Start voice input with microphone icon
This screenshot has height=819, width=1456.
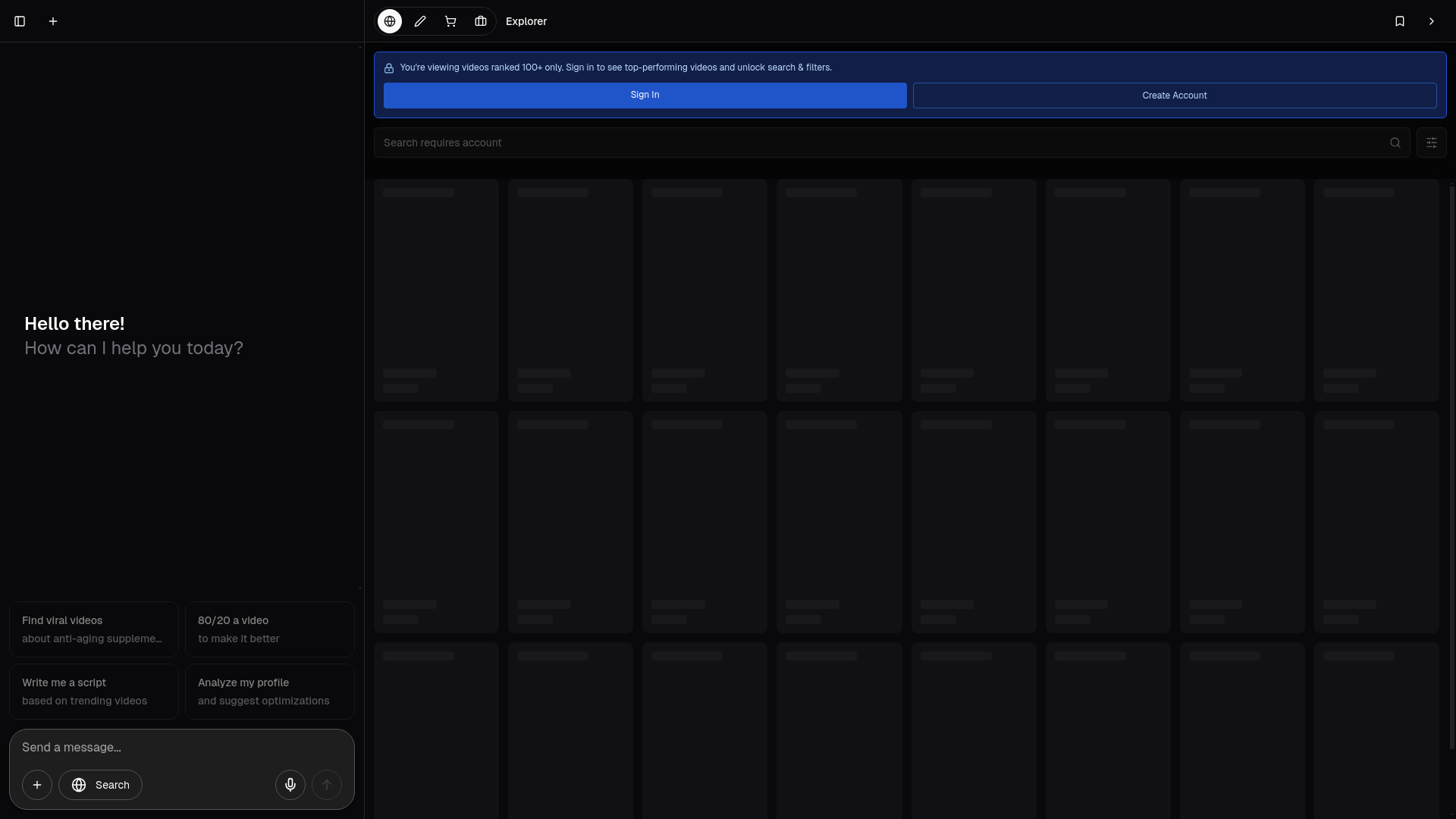tap(290, 785)
